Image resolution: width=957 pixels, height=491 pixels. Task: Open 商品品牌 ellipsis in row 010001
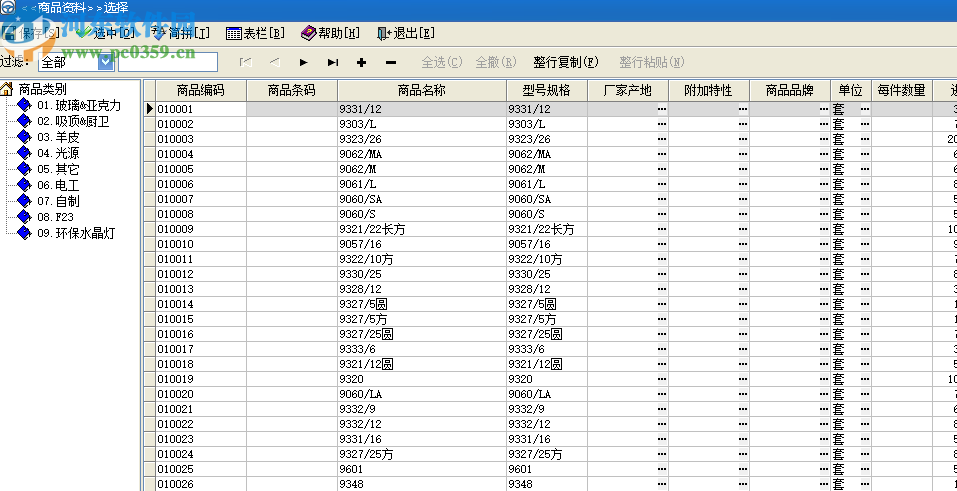coord(824,109)
